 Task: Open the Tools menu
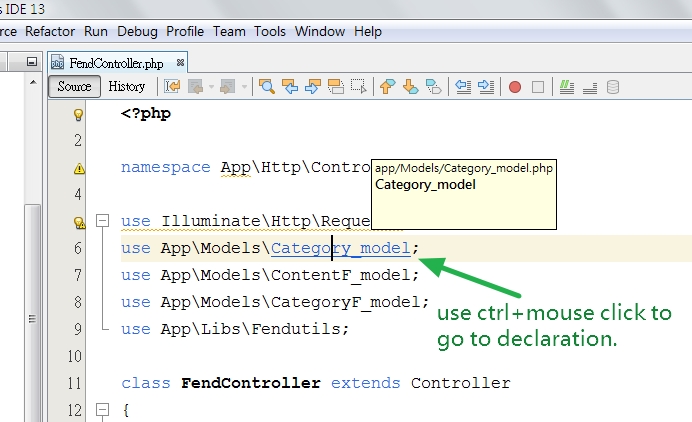(x=270, y=31)
